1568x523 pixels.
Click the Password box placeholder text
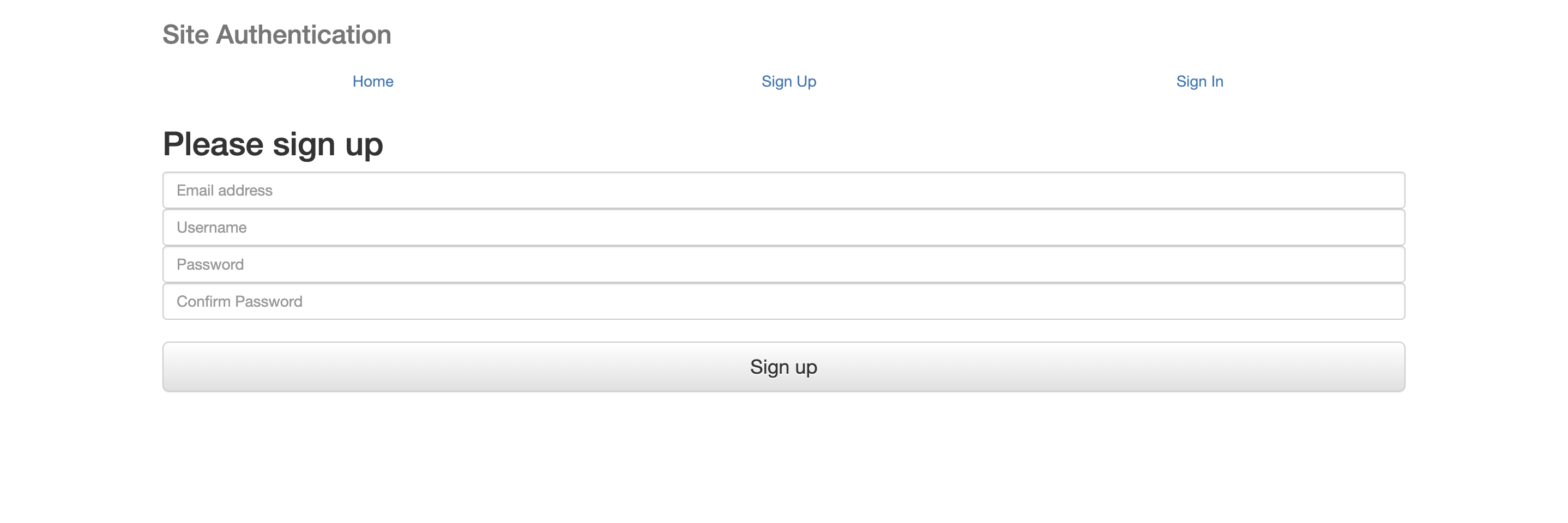(x=210, y=264)
